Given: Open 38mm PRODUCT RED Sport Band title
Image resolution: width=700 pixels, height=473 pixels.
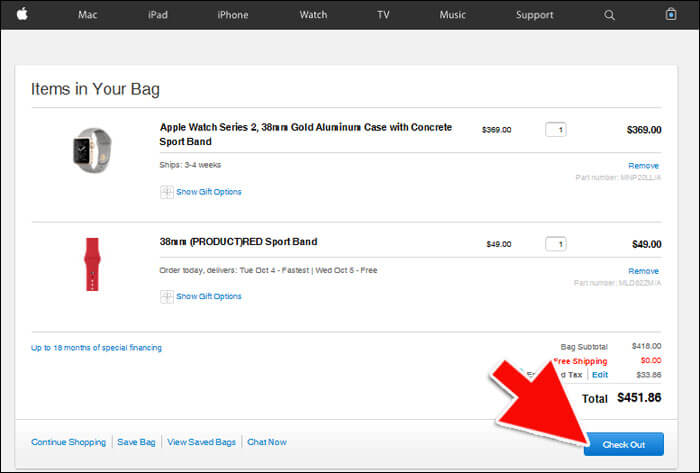Looking at the screenshot, I should [x=238, y=242].
